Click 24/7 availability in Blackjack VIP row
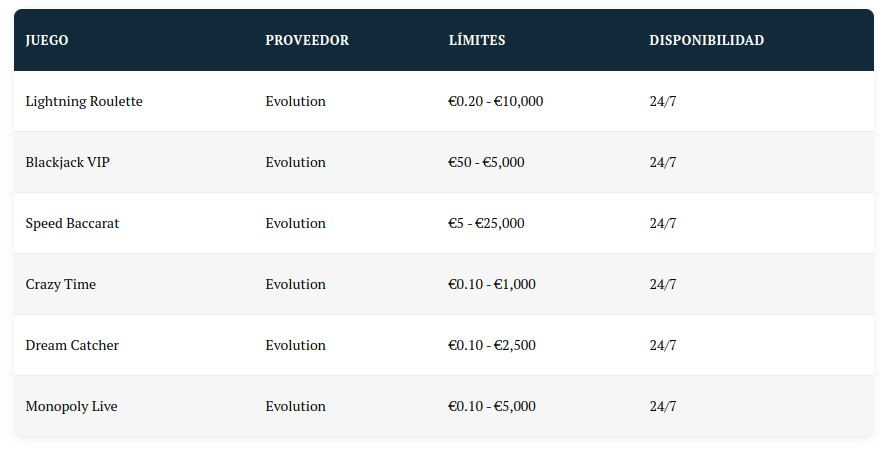Image resolution: width=880 pixels, height=451 pixels. point(663,163)
